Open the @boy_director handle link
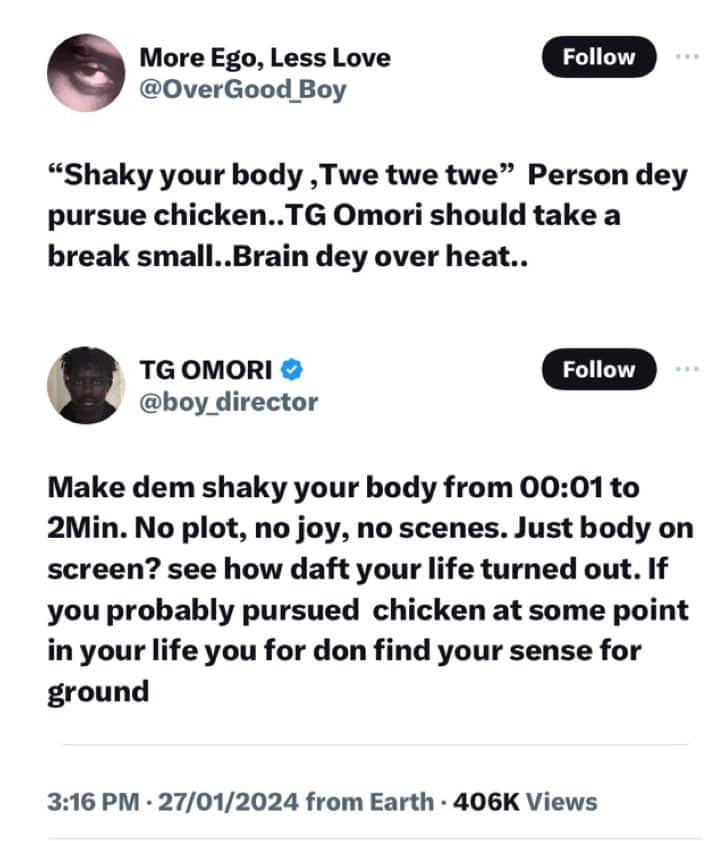 point(229,402)
